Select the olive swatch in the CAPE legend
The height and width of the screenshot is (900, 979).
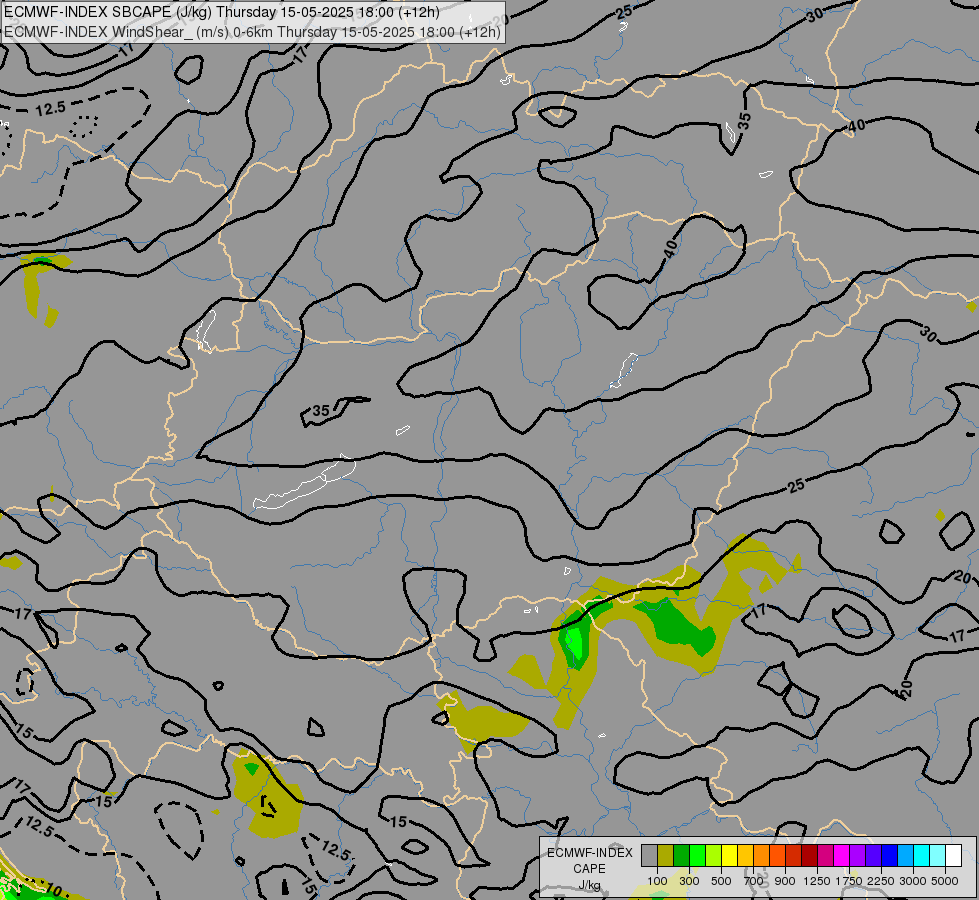tap(666, 856)
